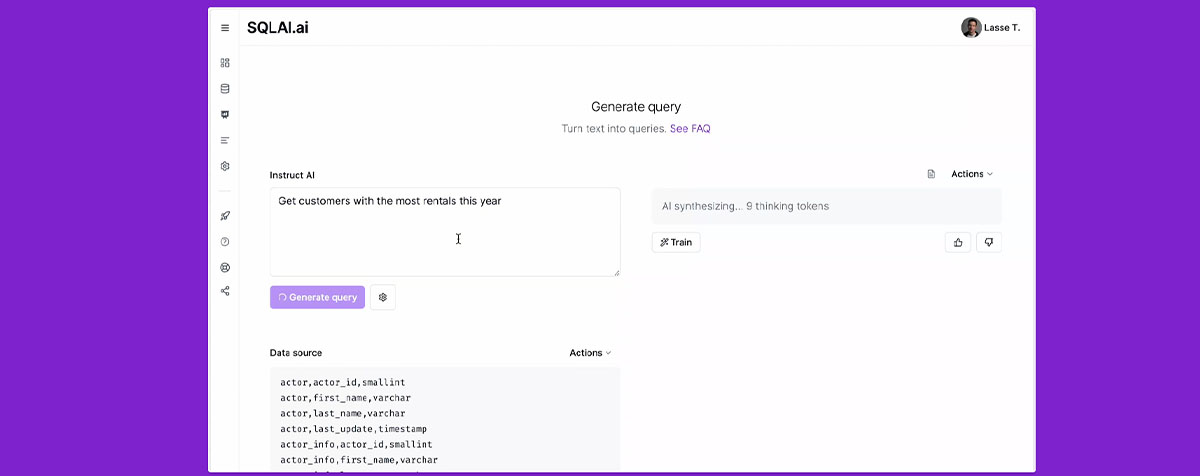The width and height of the screenshot is (1200, 476).
Task: Select the presentation board icon in sidebar
Action: coord(225,115)
